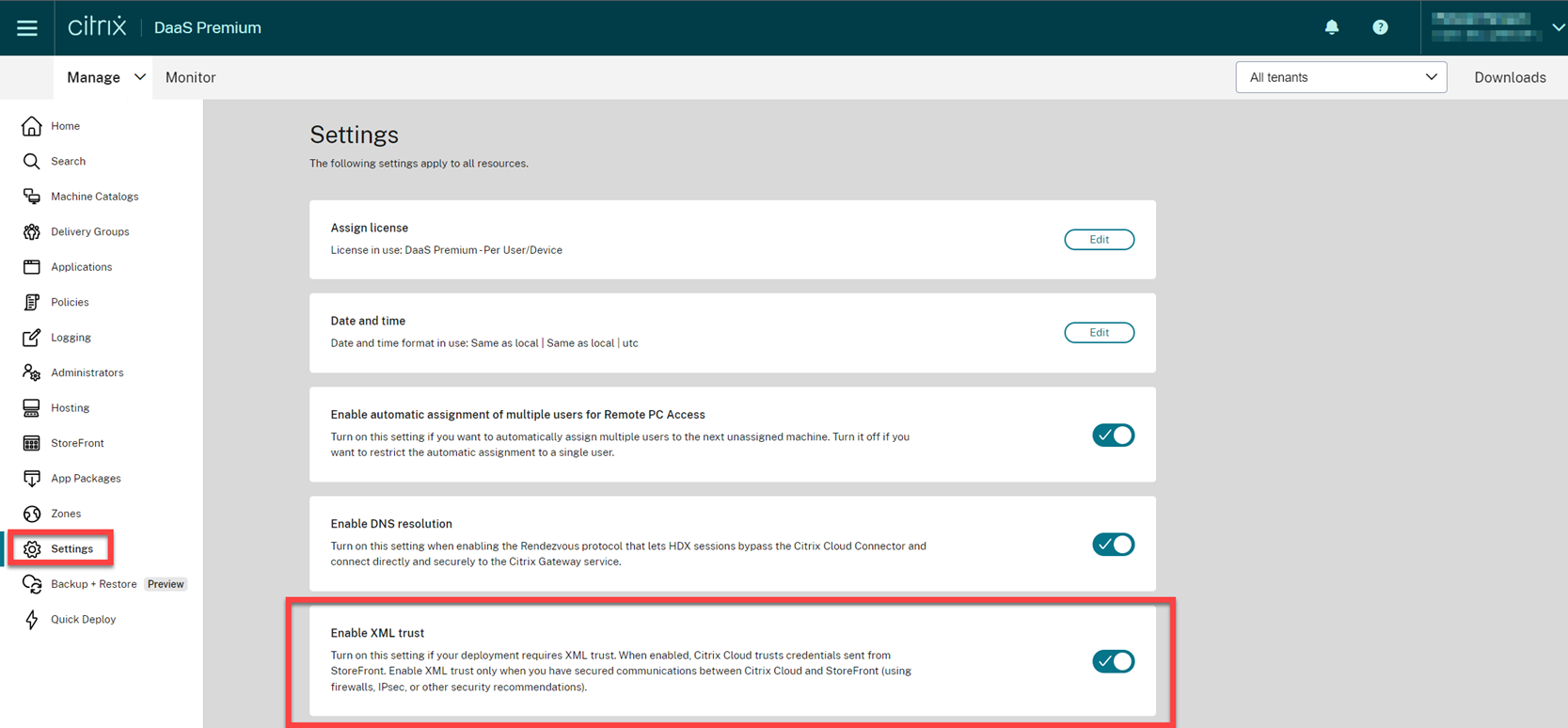Open Quick Deploy in the sidebar
1568x728 pixels.
pos(84,620)
